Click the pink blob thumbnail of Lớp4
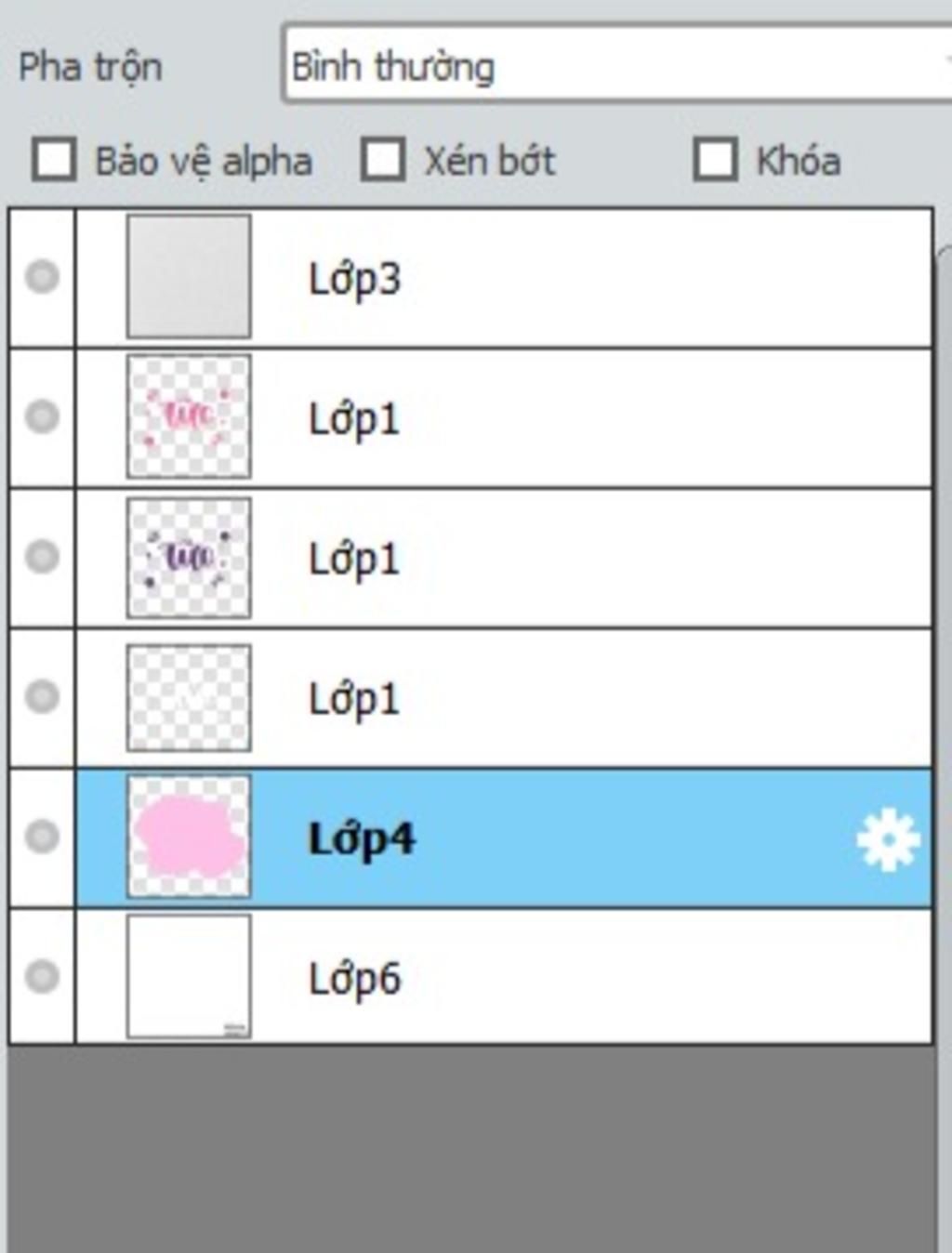952x1253 pixels. 189,837
